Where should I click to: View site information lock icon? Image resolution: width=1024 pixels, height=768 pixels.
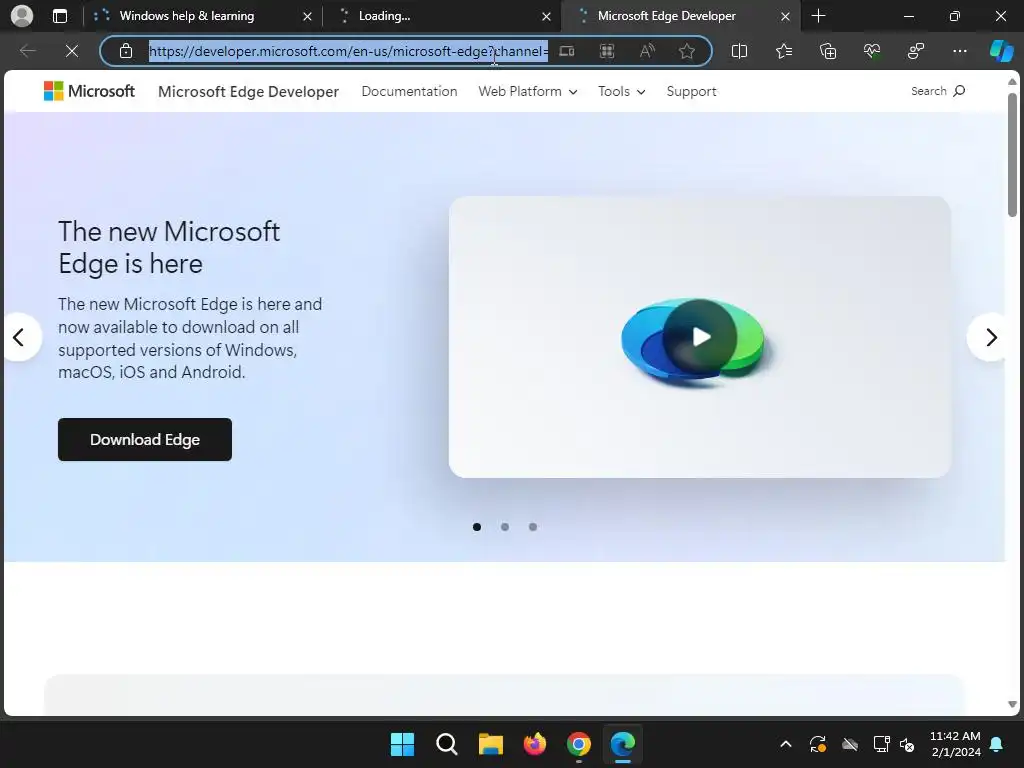click(126, 51)
